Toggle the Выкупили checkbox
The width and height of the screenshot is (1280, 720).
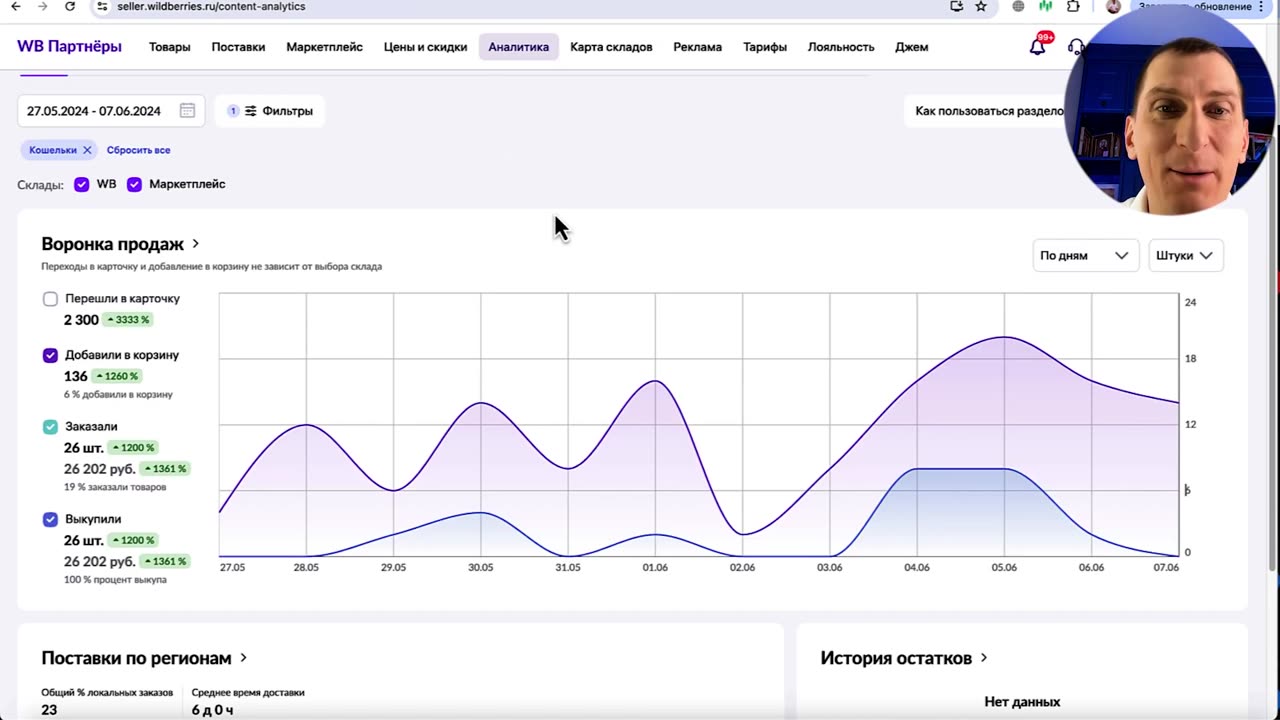[50, 519]
